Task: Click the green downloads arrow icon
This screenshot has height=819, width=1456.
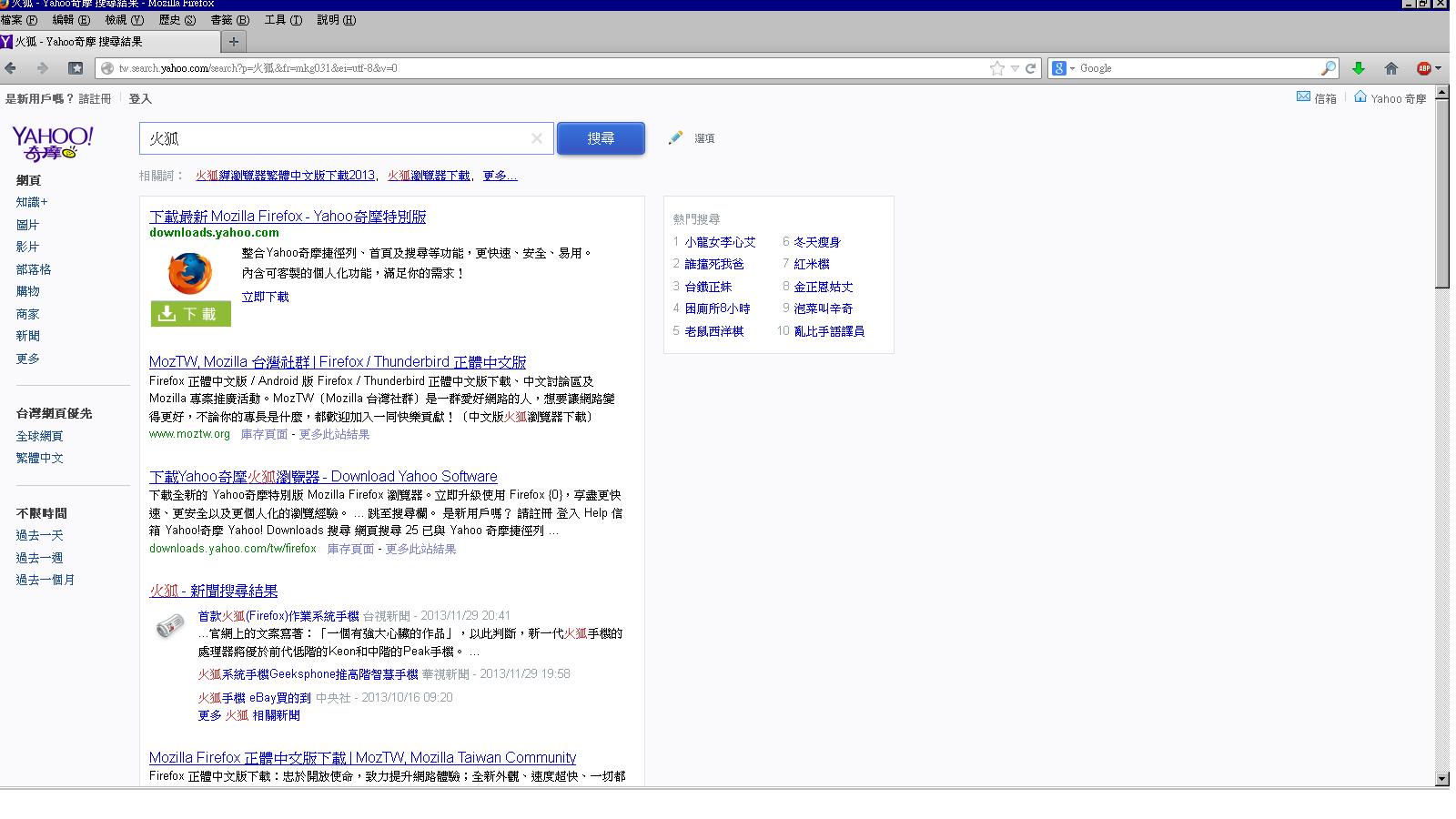Action: pos(1359,68)
